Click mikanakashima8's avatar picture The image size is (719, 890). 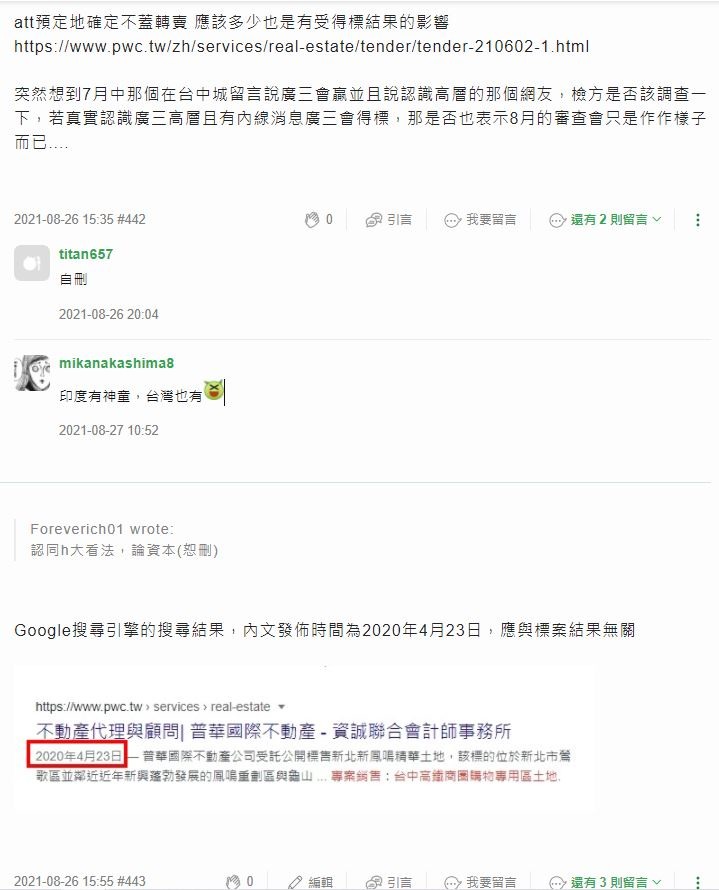tap(32, 372)
